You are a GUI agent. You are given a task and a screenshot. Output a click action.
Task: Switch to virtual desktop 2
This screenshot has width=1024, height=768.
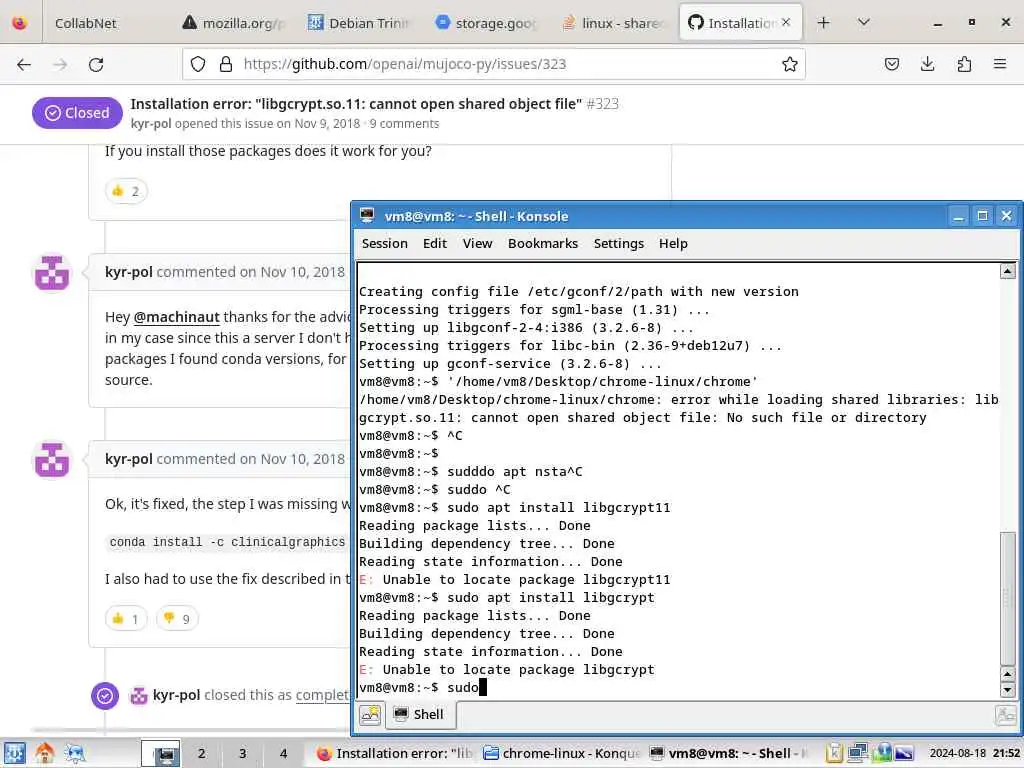201,754
